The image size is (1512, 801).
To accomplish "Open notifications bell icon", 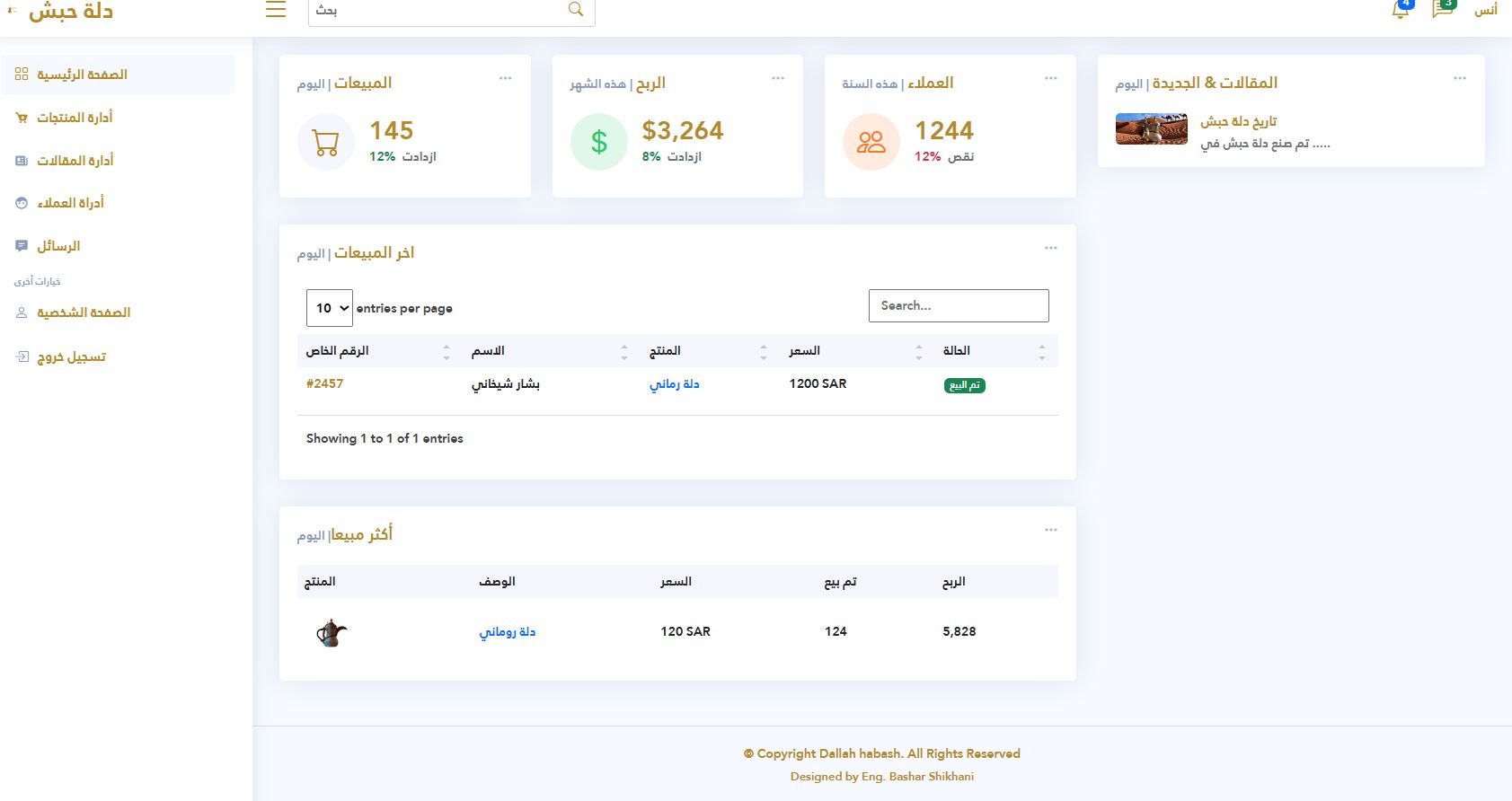I will click(1400, 10).
